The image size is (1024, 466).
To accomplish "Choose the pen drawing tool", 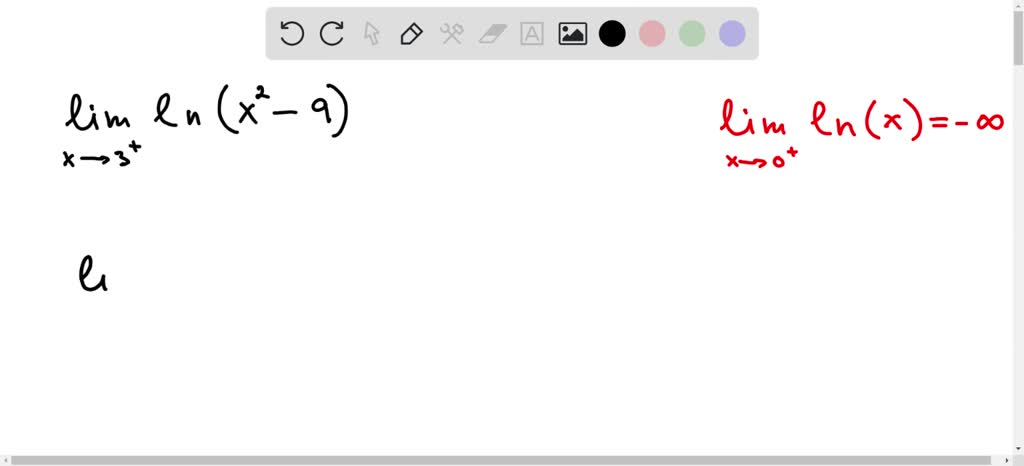I will tap(411, 33).
